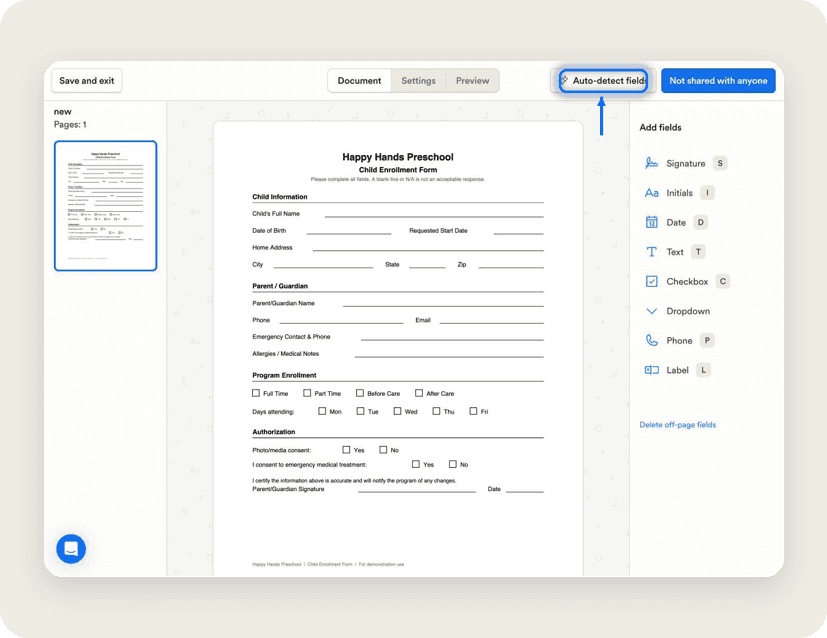Click the 'Program Enrollment' section heading
The height and width of the screenshot is (638, 827).
coord(284,375)
